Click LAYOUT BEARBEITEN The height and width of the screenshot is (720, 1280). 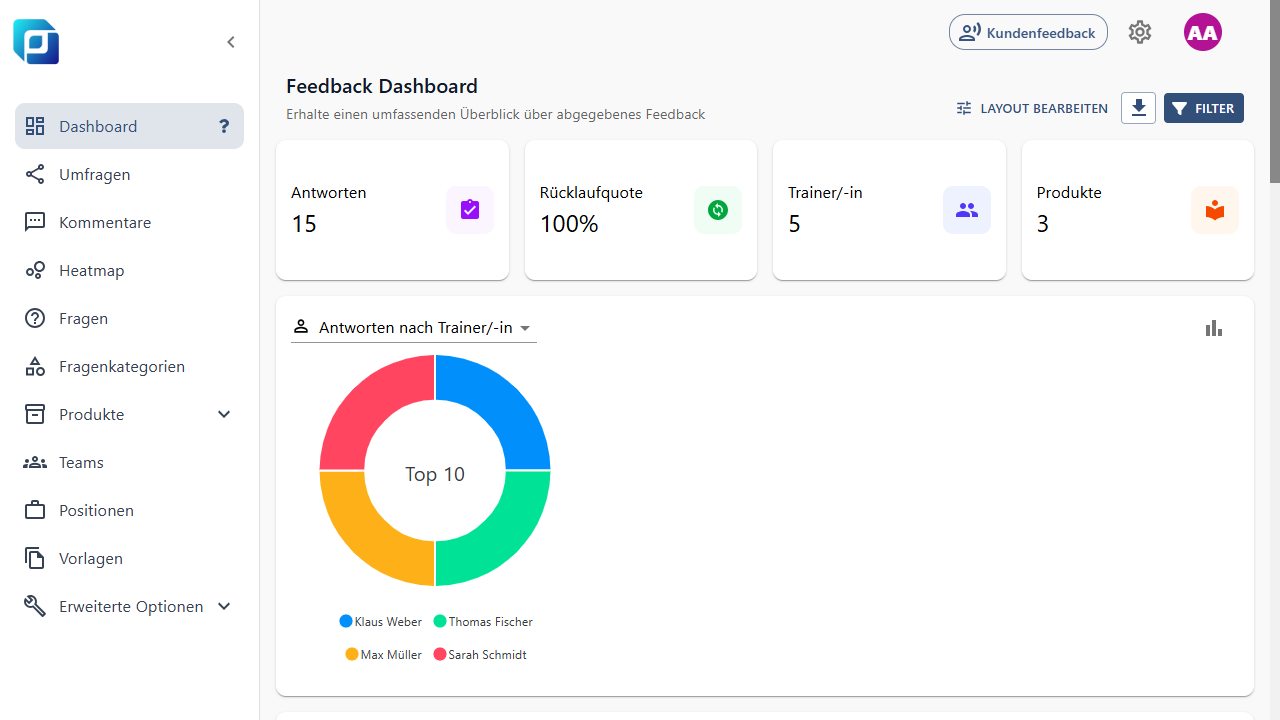coord(1032,108)
